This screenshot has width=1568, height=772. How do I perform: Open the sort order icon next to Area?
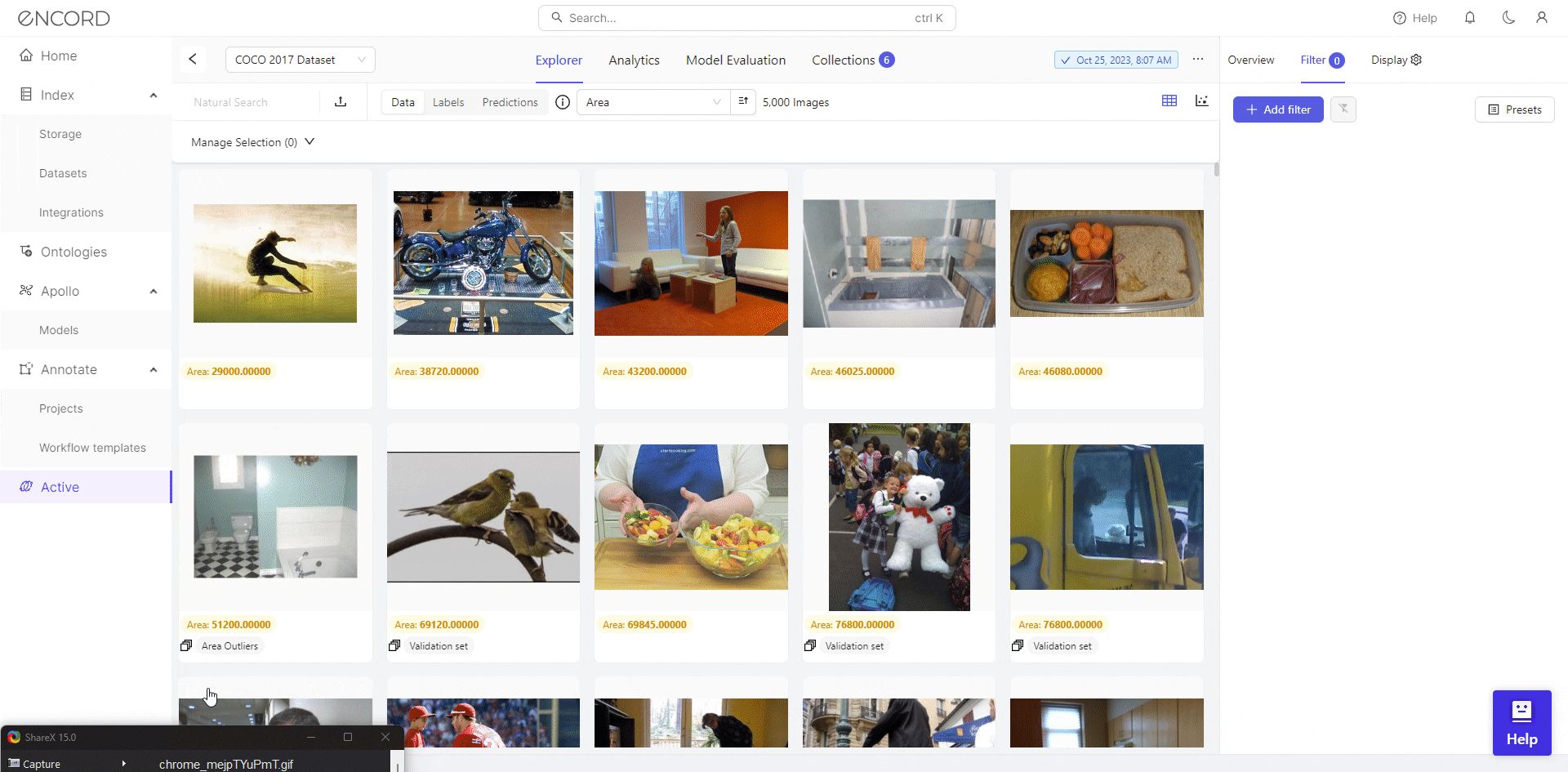pos(742,101)
